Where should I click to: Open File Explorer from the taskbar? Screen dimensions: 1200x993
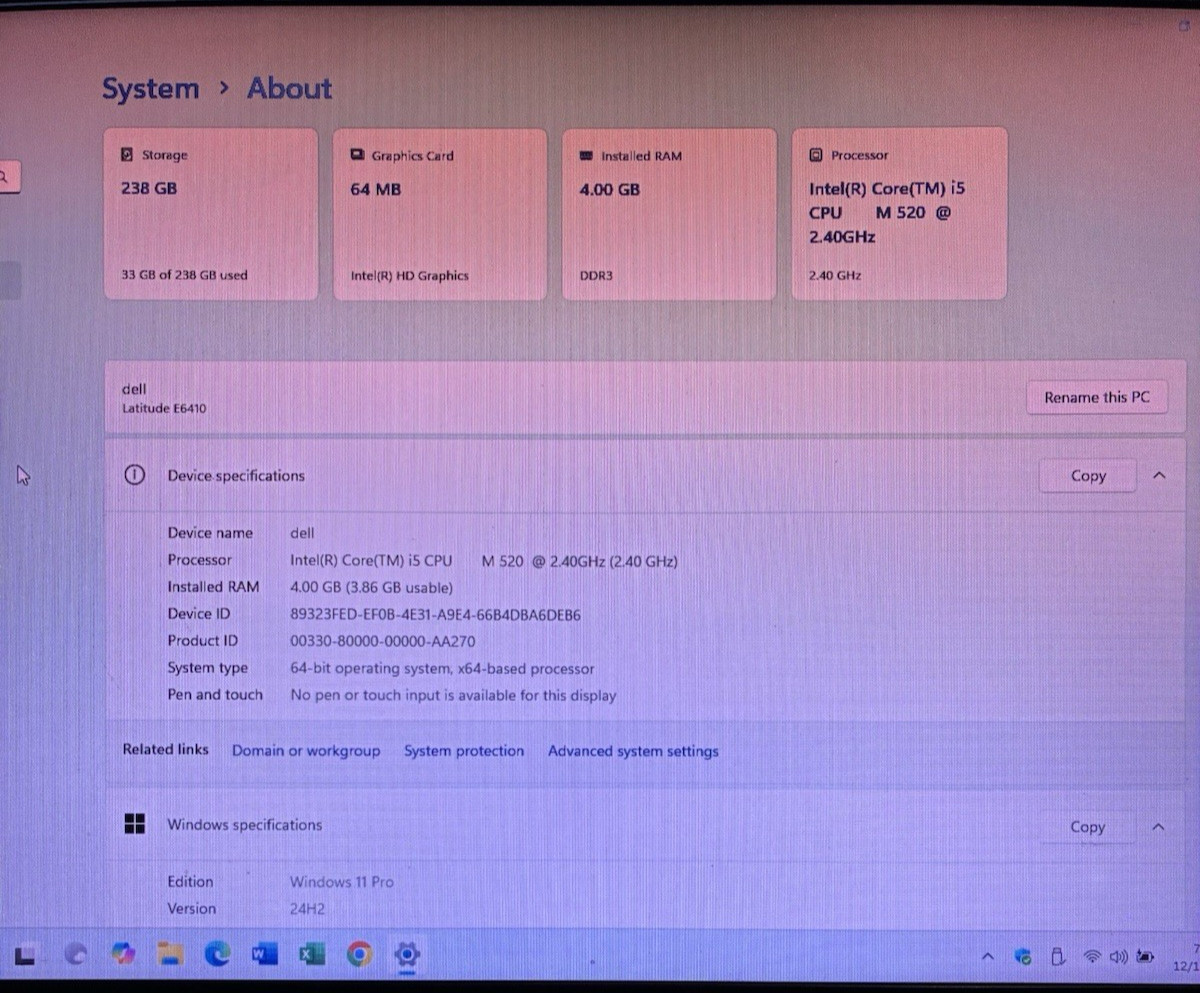click(170, 954)
